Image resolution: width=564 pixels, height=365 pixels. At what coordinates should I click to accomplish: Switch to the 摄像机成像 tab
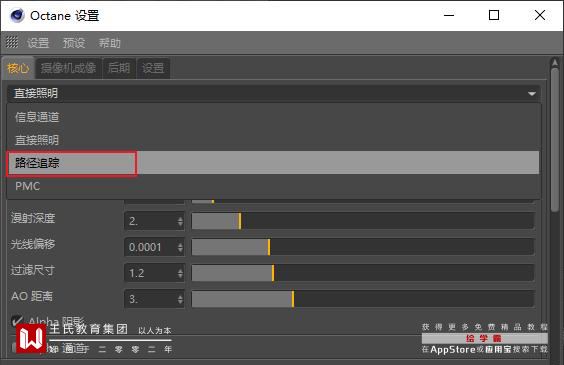point(68,68)
